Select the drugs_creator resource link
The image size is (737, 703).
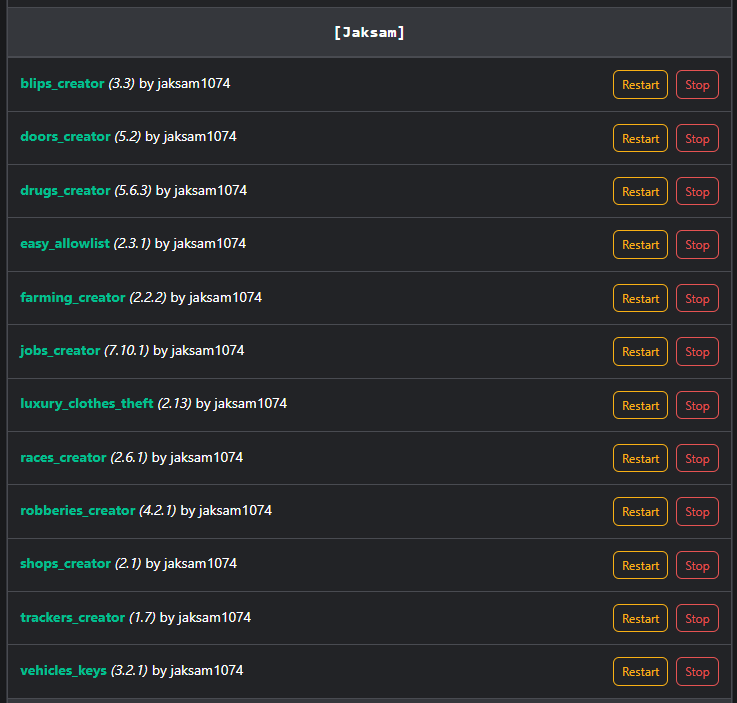tap(65, 190)
